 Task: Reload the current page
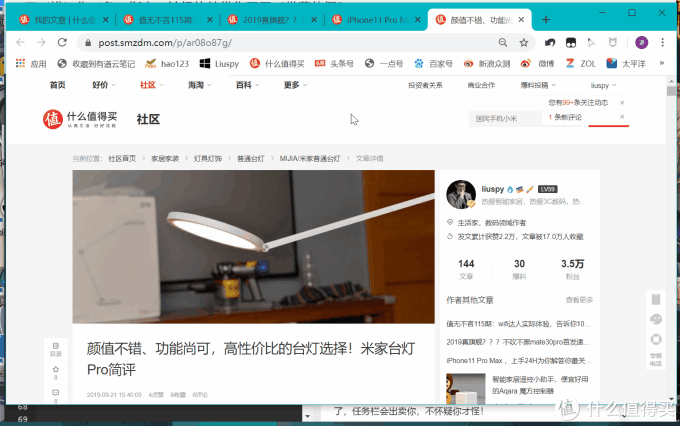click(62, 43)
